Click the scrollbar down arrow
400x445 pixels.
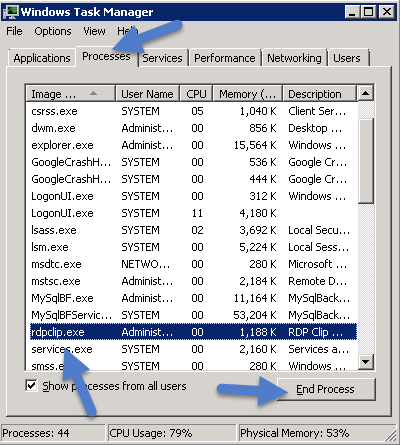pos(366,362)
